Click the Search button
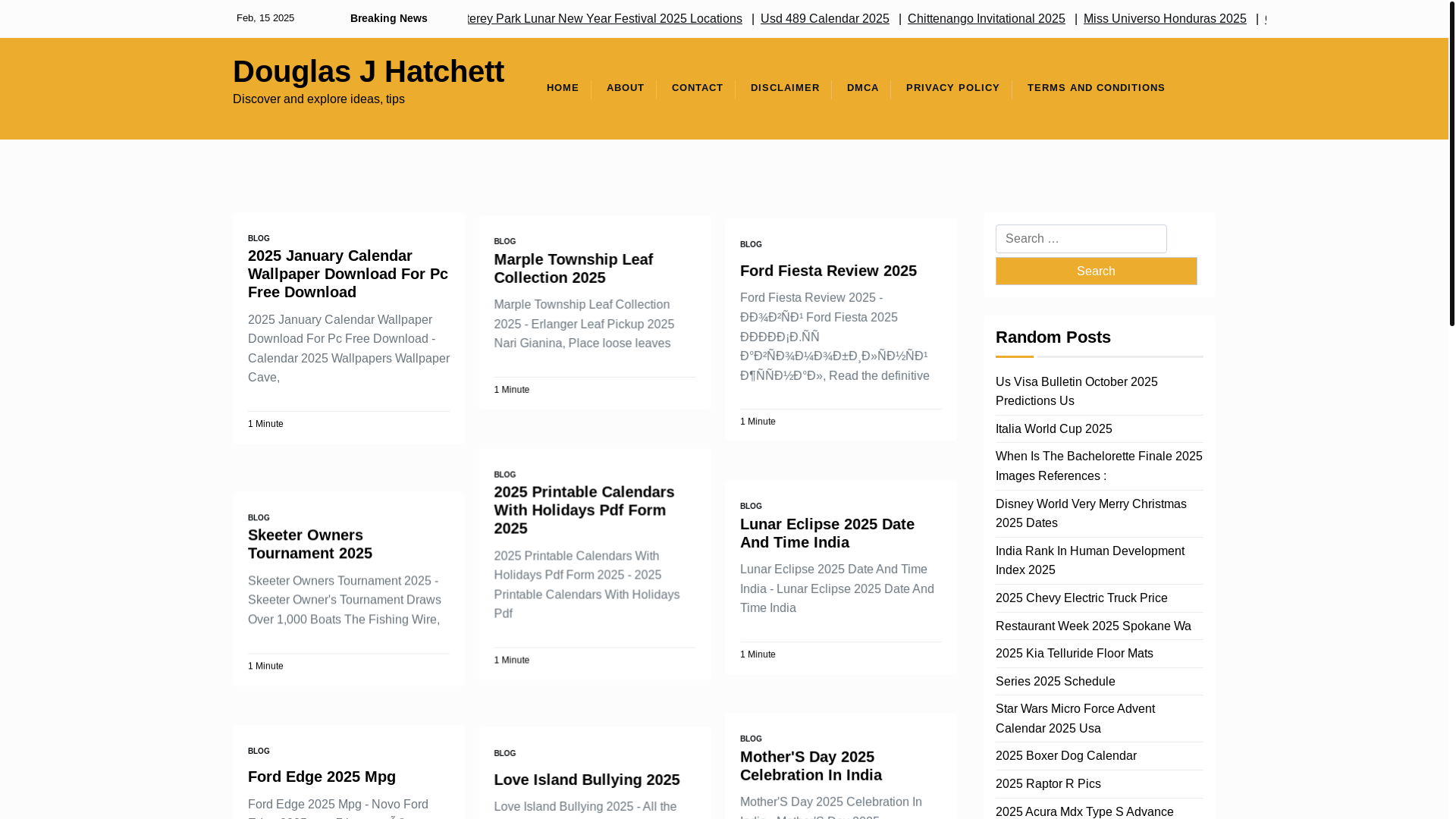1456x819 pixels. [1096, 271]
